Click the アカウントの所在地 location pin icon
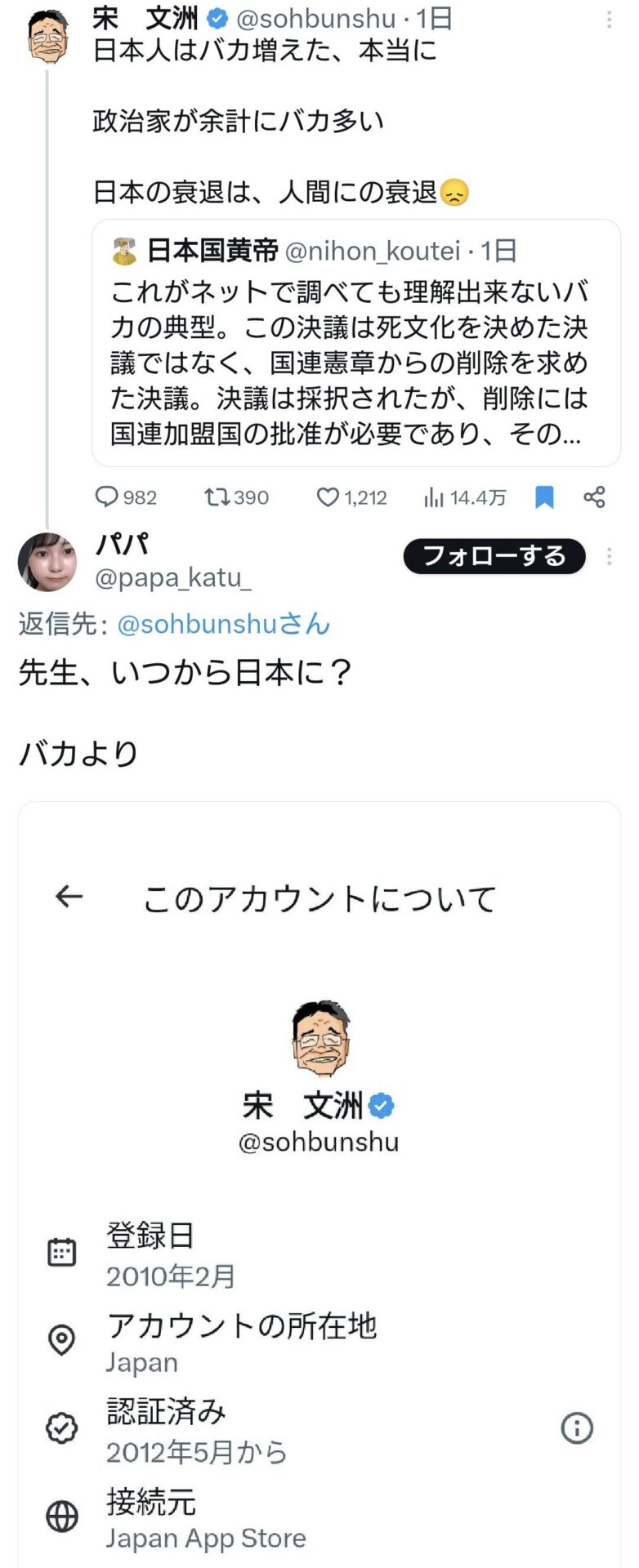The width and height of the screenshot is (639, 1568). coord(62,1340)
